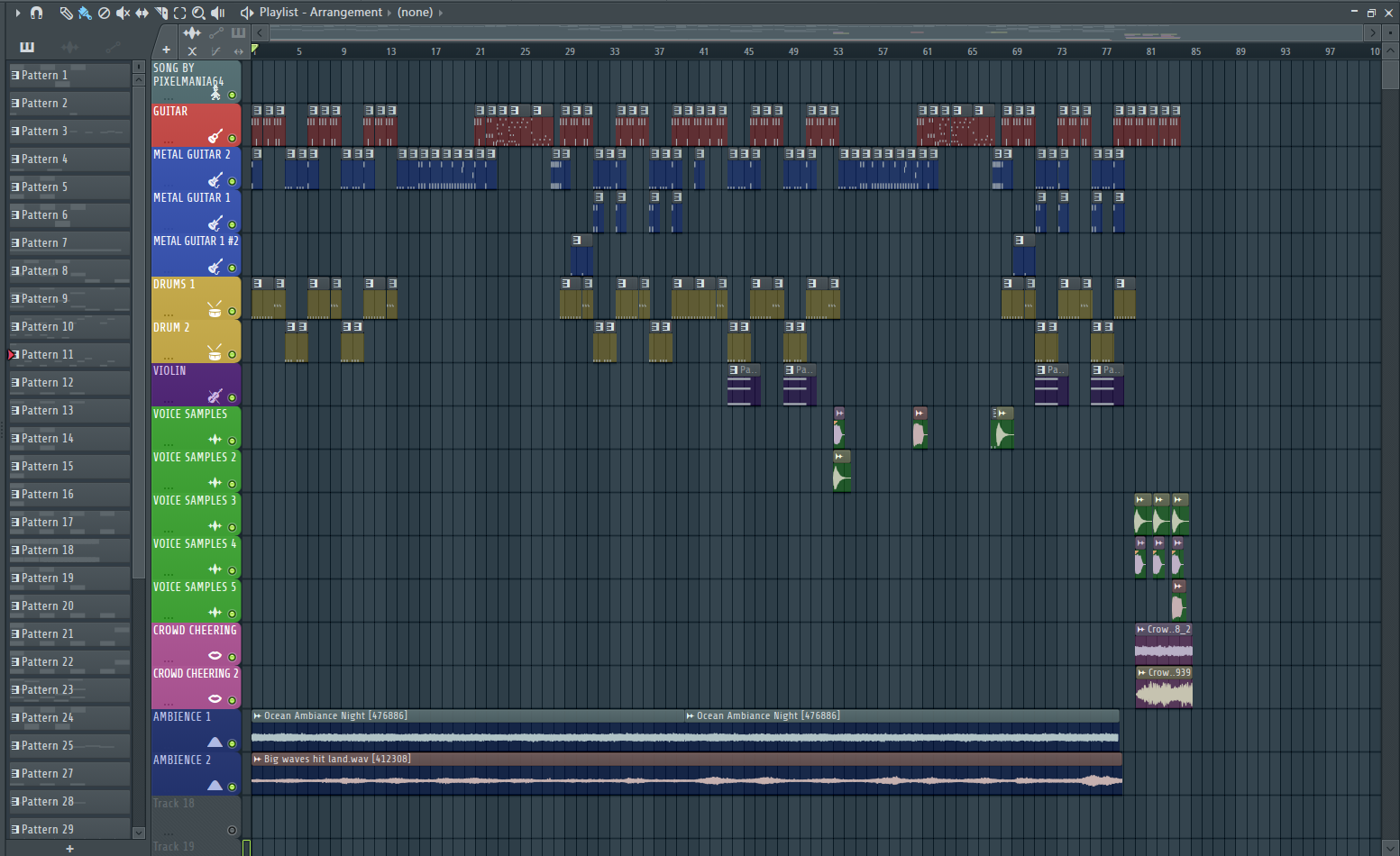The height and width of the screenshot is (856, 1400).
Task: Mute the DRUMS 1 track
Action: point(232,312)
